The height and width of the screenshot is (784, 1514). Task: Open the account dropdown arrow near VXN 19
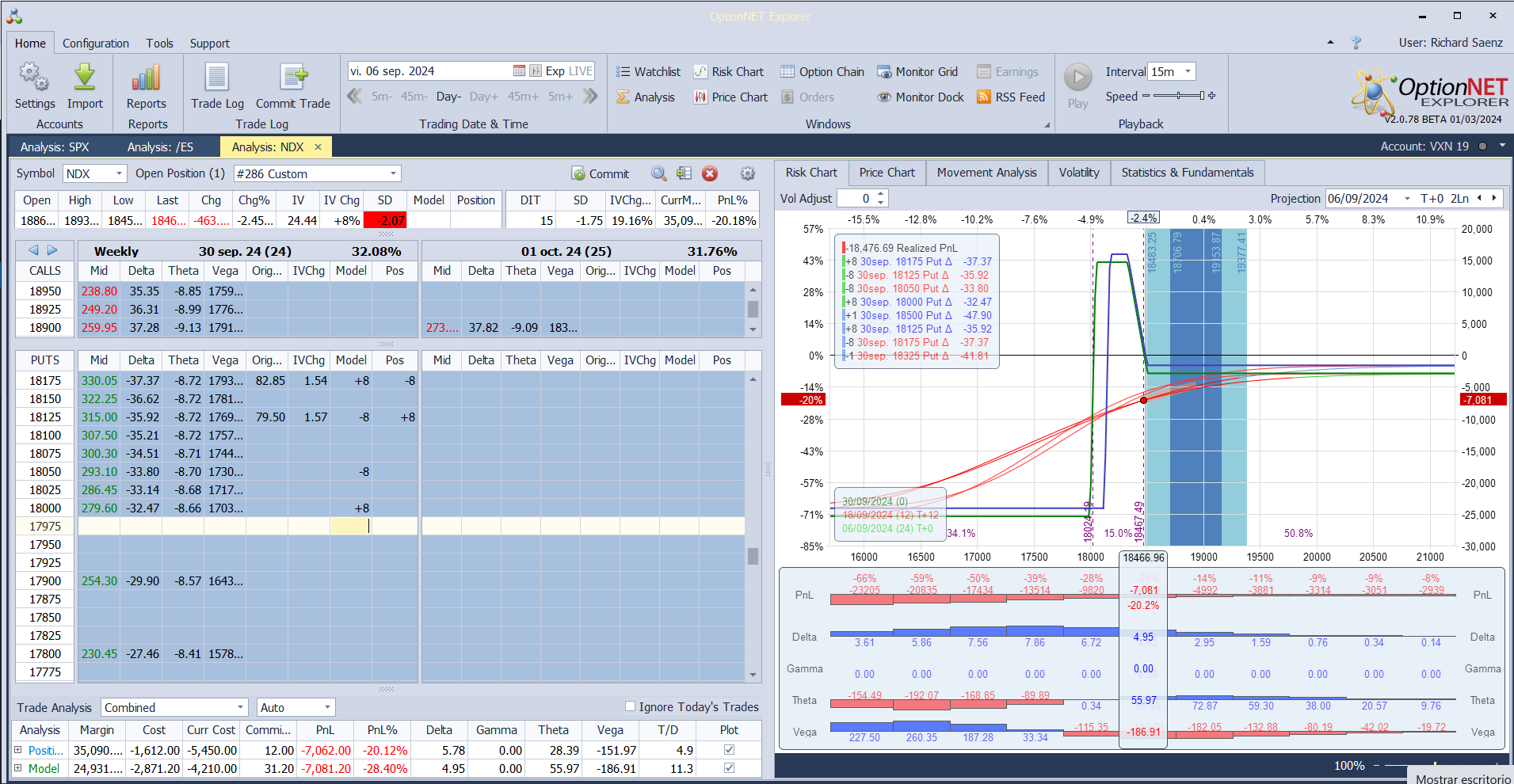[1502, 147]
